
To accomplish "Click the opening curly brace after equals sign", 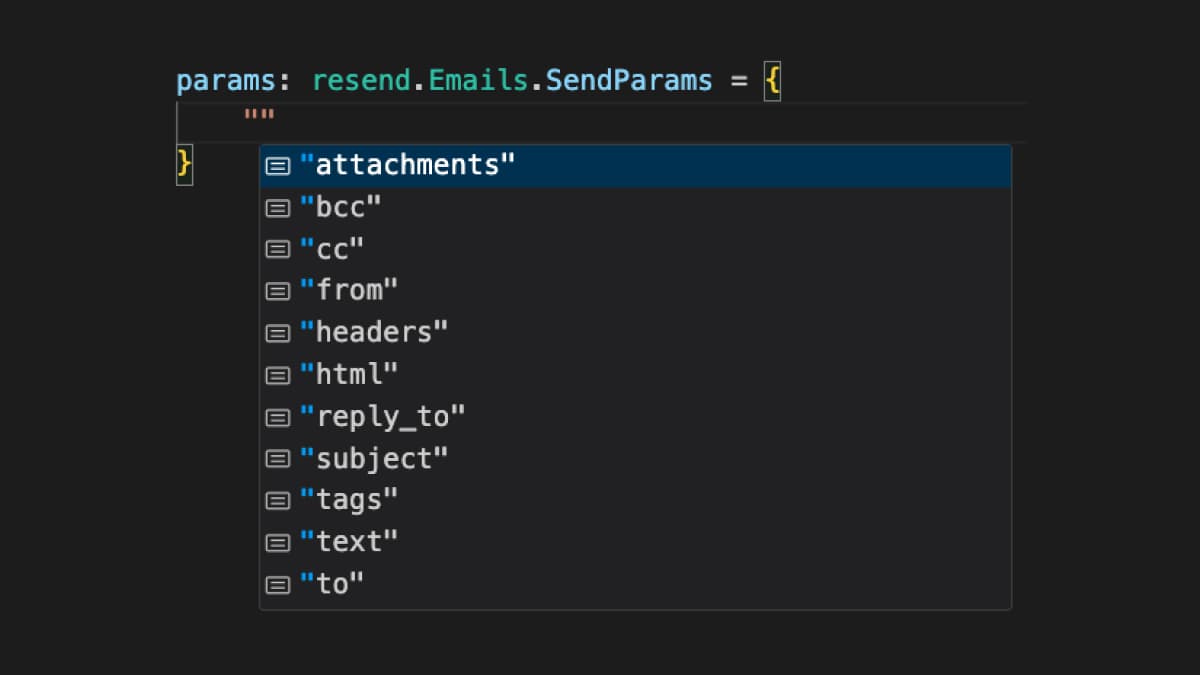I will [772, 80].
